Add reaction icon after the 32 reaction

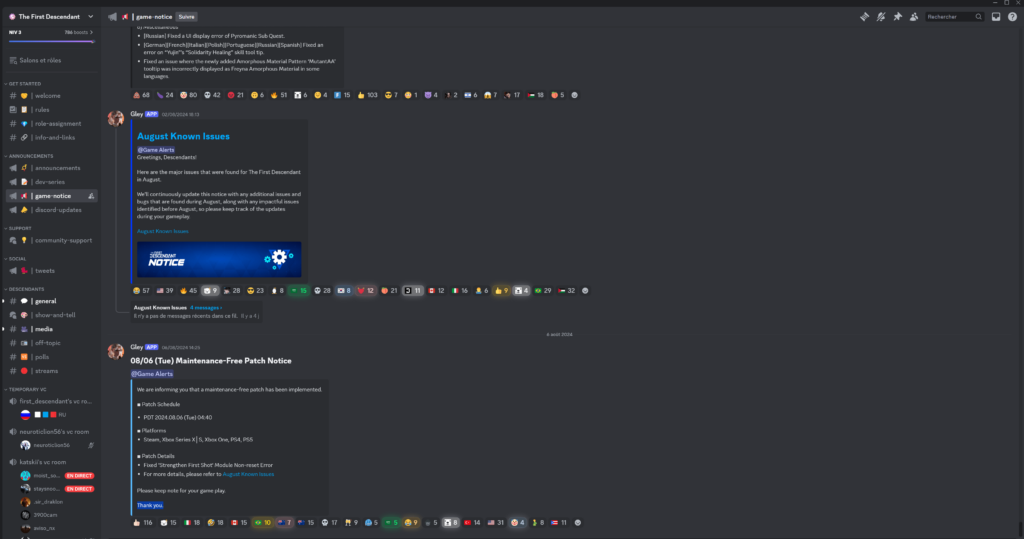click(585, 291)
